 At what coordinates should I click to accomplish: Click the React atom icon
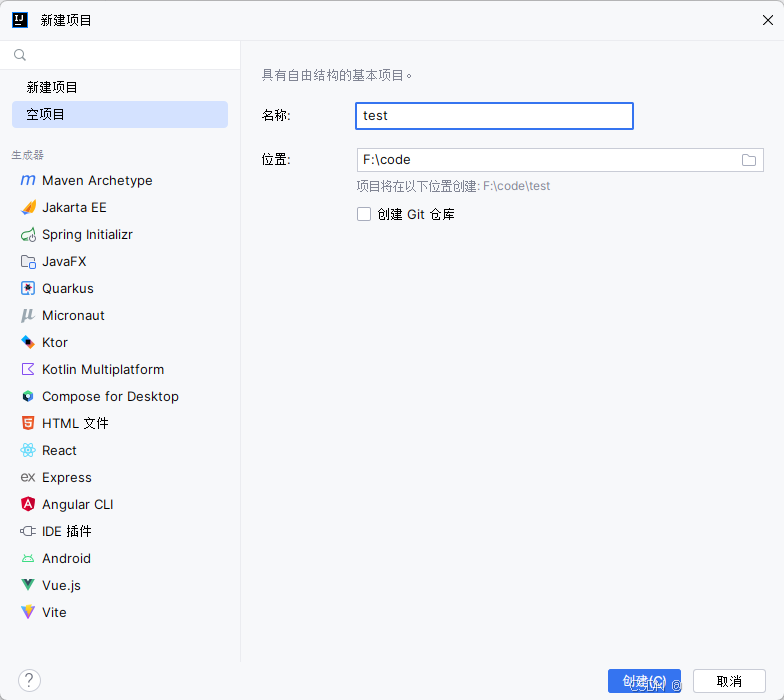pyautogui.click(x=28, y=450)
